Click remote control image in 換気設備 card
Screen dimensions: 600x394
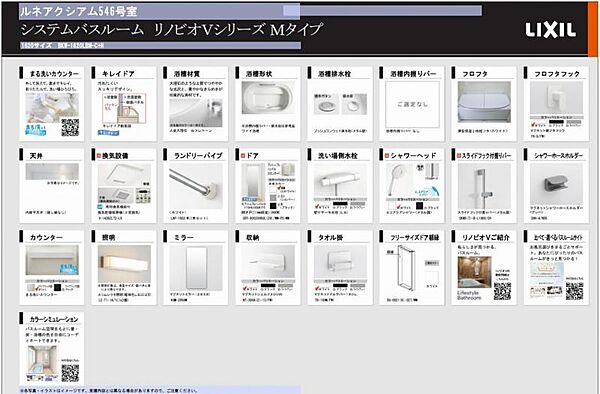click(144, 195)
